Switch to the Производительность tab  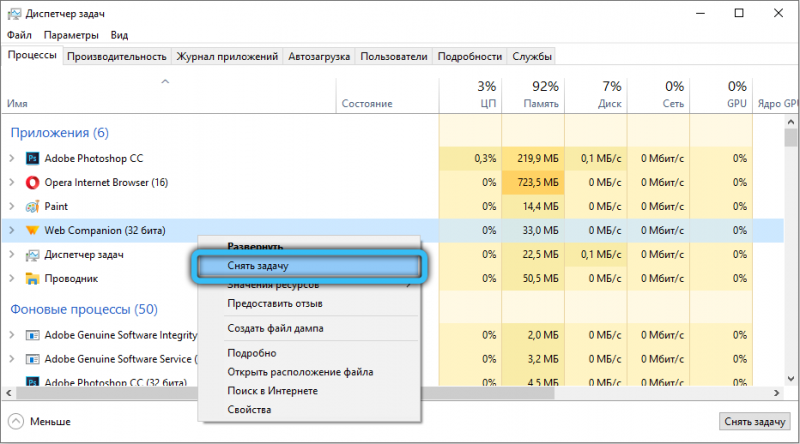point(117,56)
